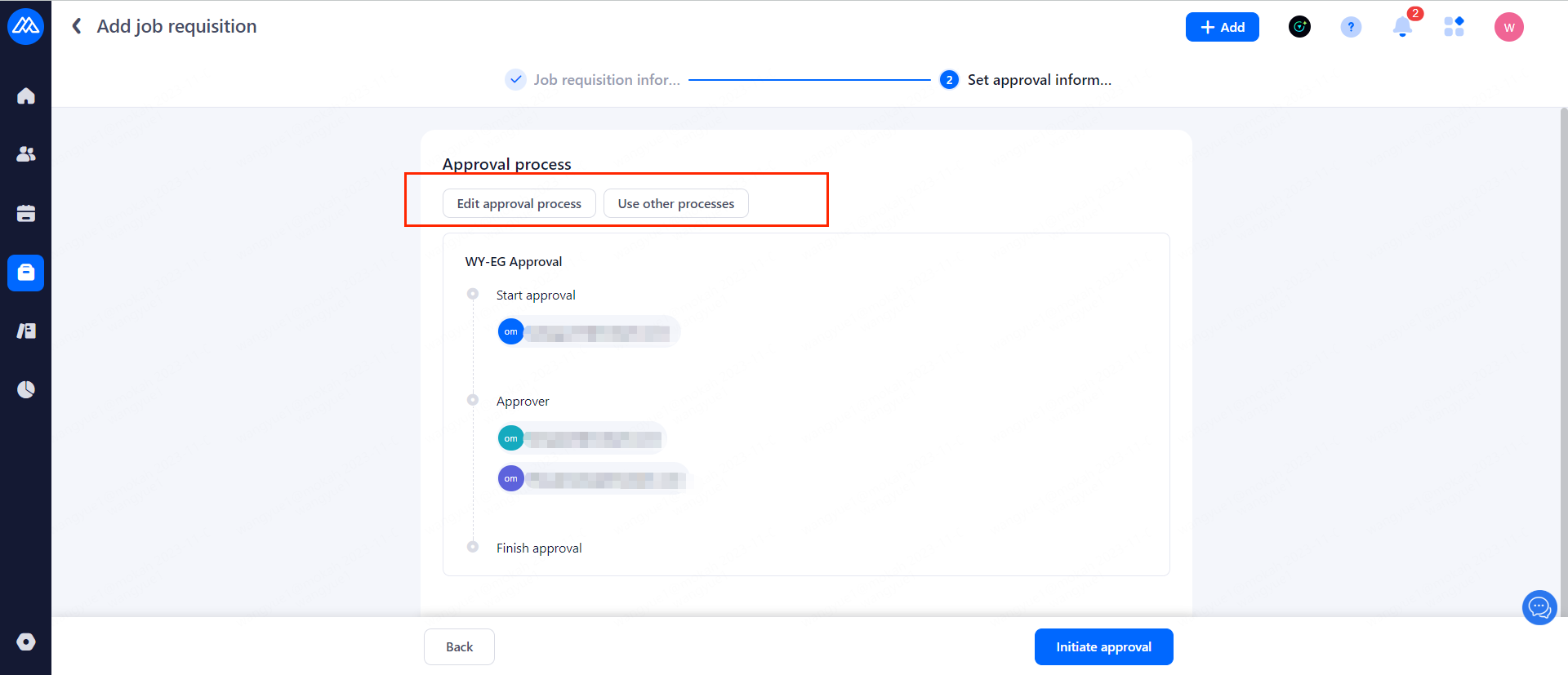
Task: Open the calendar card icon in sidebar
Action: coord(26,214)
